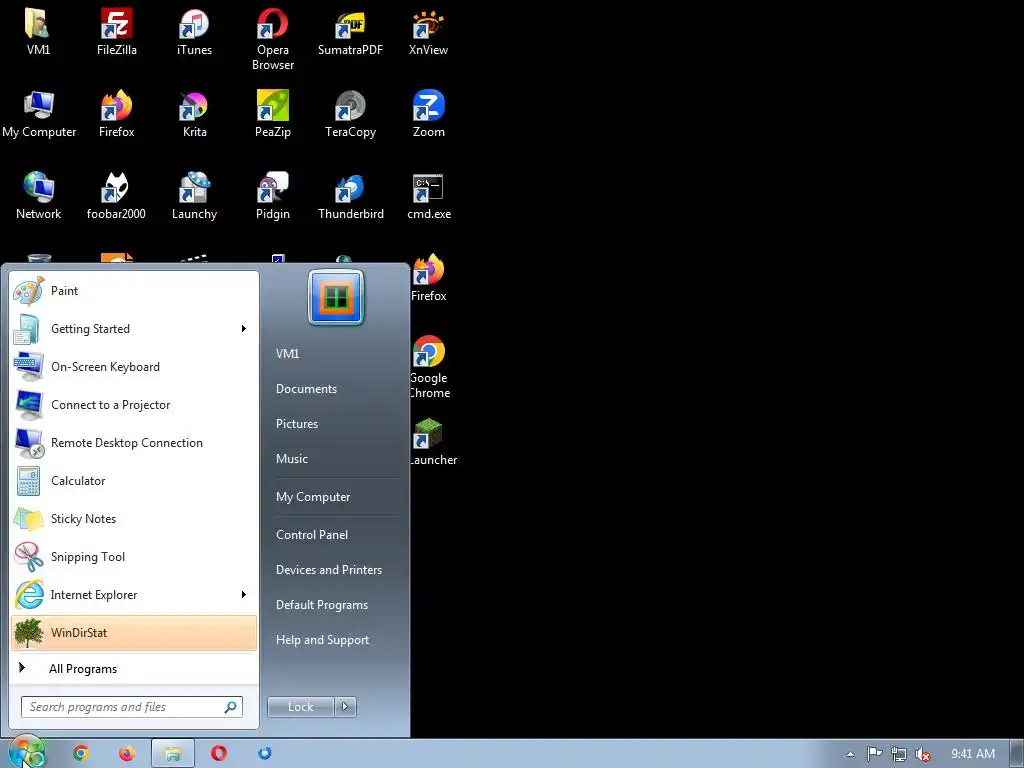Click the Opera icon in taskbar

[x=219, y=753]
